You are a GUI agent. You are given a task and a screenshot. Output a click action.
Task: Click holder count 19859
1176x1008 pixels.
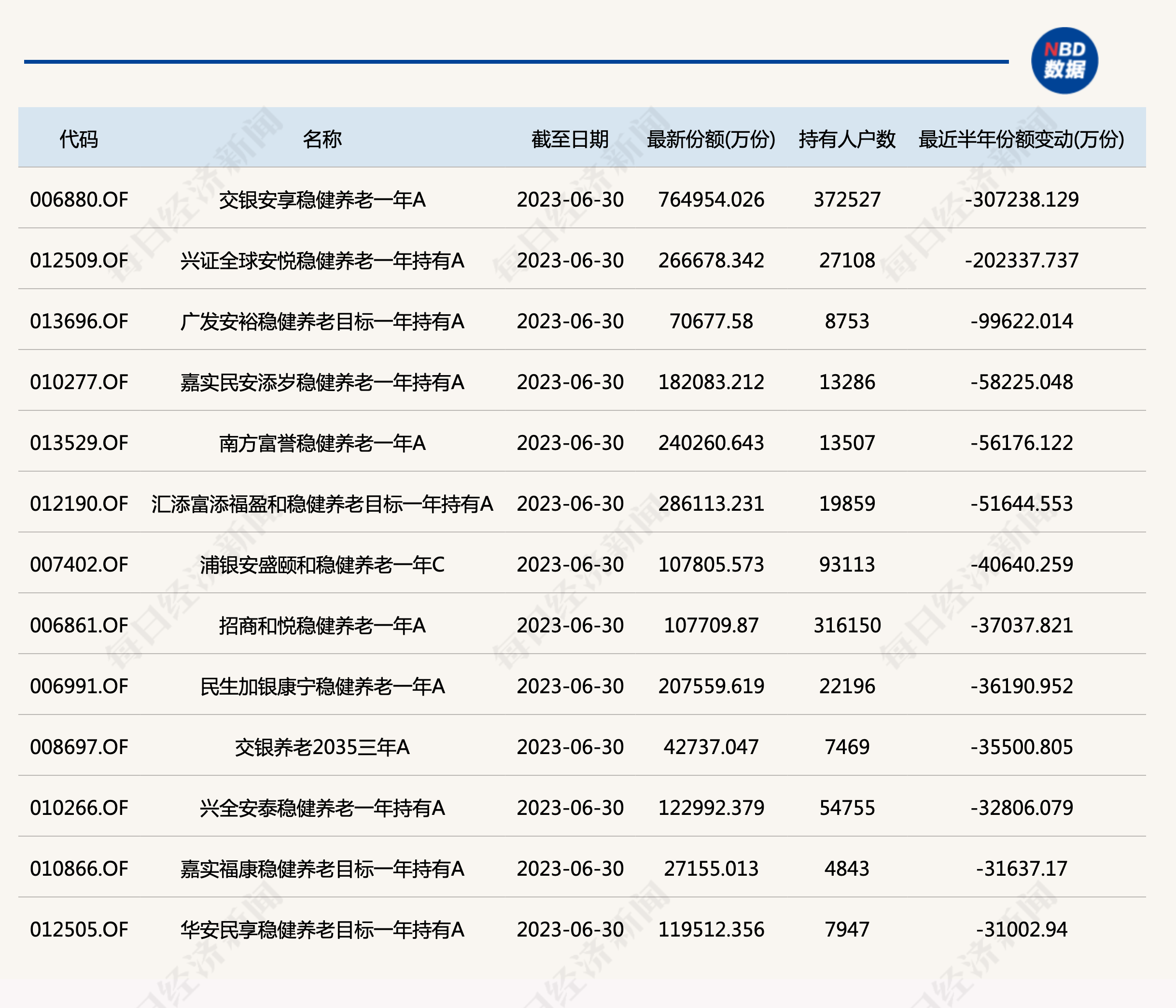(847, 504)
